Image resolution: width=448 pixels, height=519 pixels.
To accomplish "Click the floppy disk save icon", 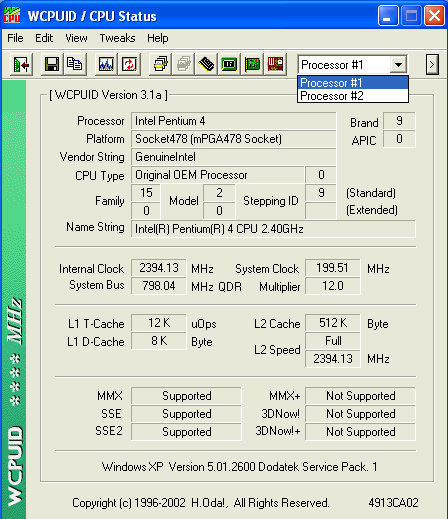I will [x=52, y=64].
